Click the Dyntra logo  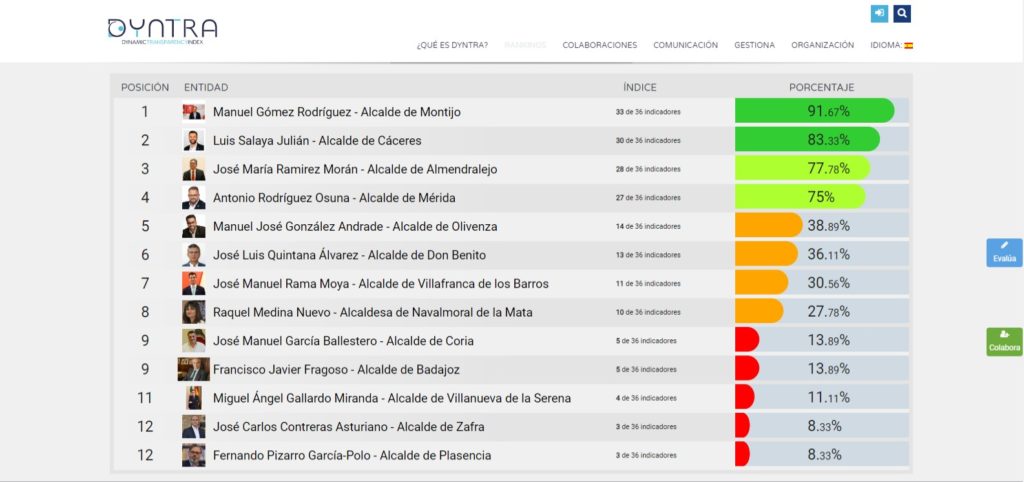tap(162, 31)
